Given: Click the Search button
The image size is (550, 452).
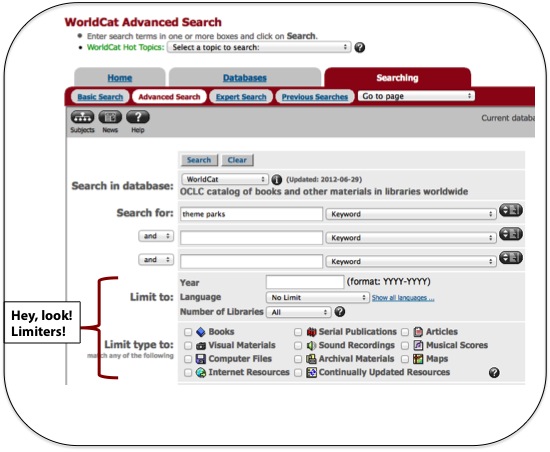Looking at the screenshot, I should click(x=199, y=160).
